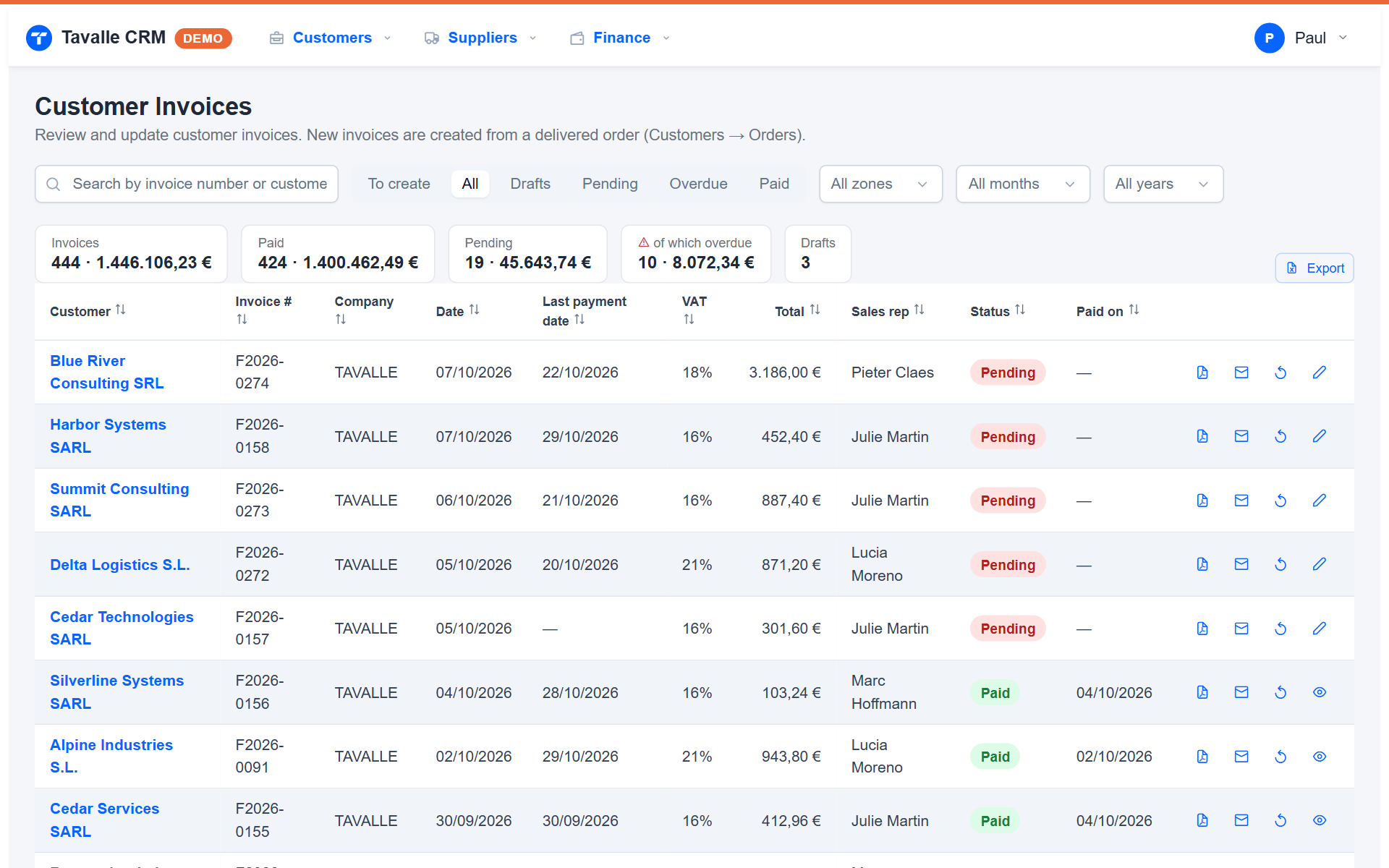Open Blue River Consulting SRL customer
The image size is (1389, 868).
point(107,372)
